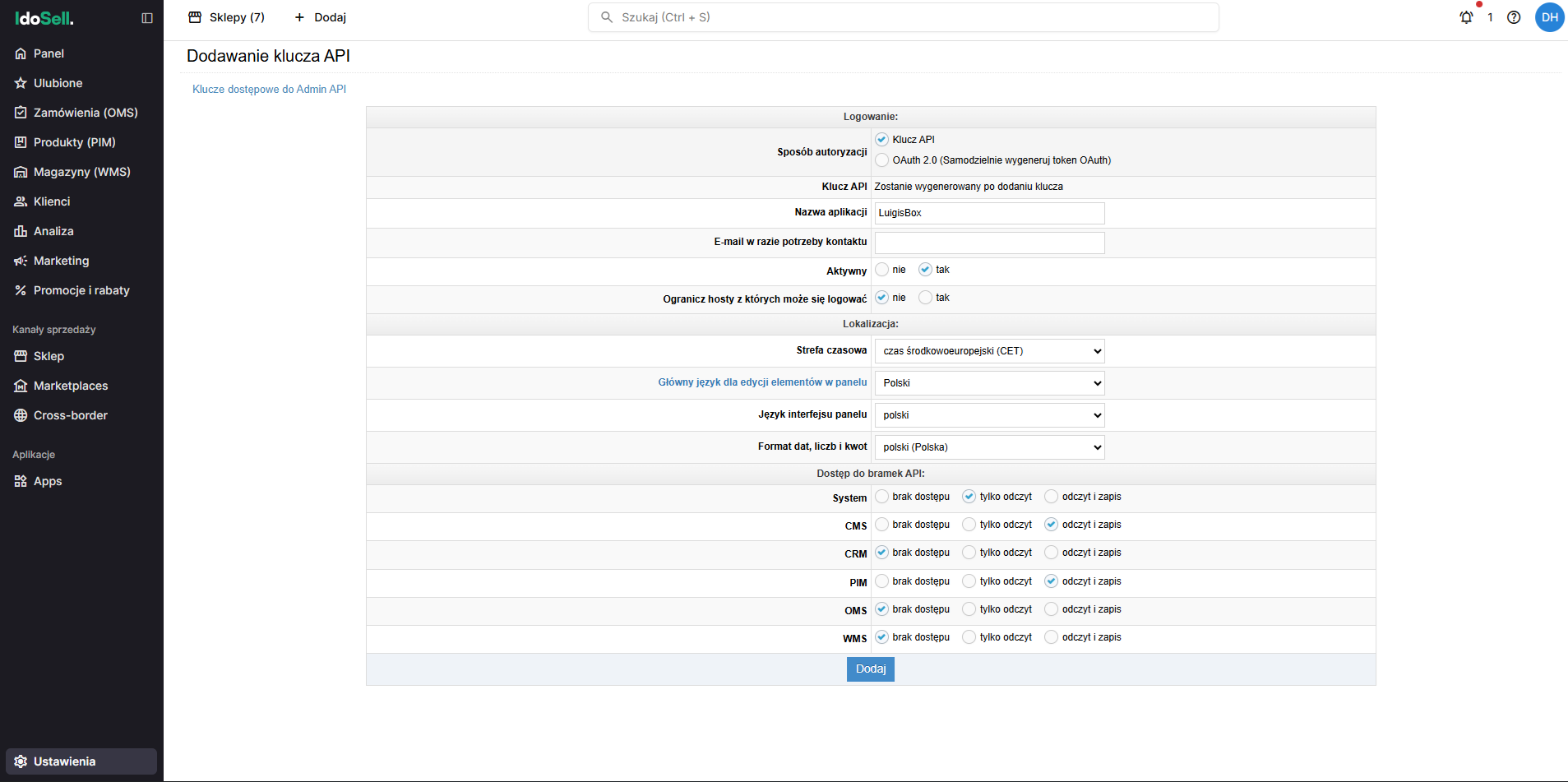Select the Klienci section in sidebar
Viewport: 1568px width, 782px height.
(x=52, y=201)
